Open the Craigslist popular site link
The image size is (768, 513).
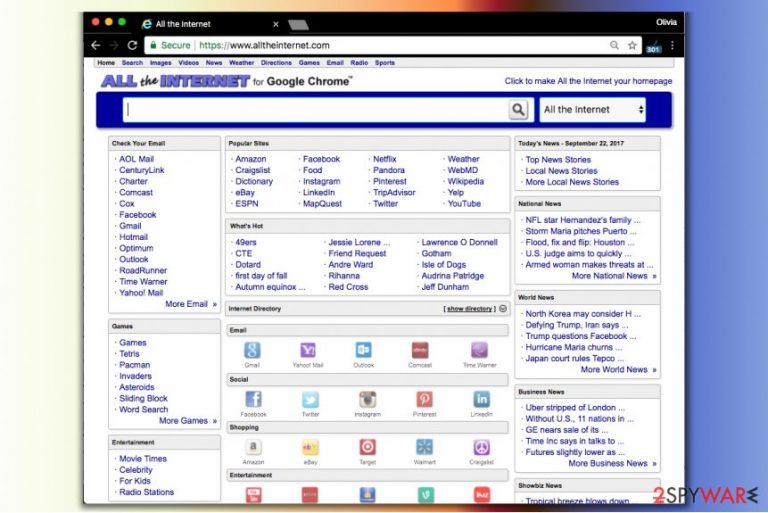tap(252, 170)
